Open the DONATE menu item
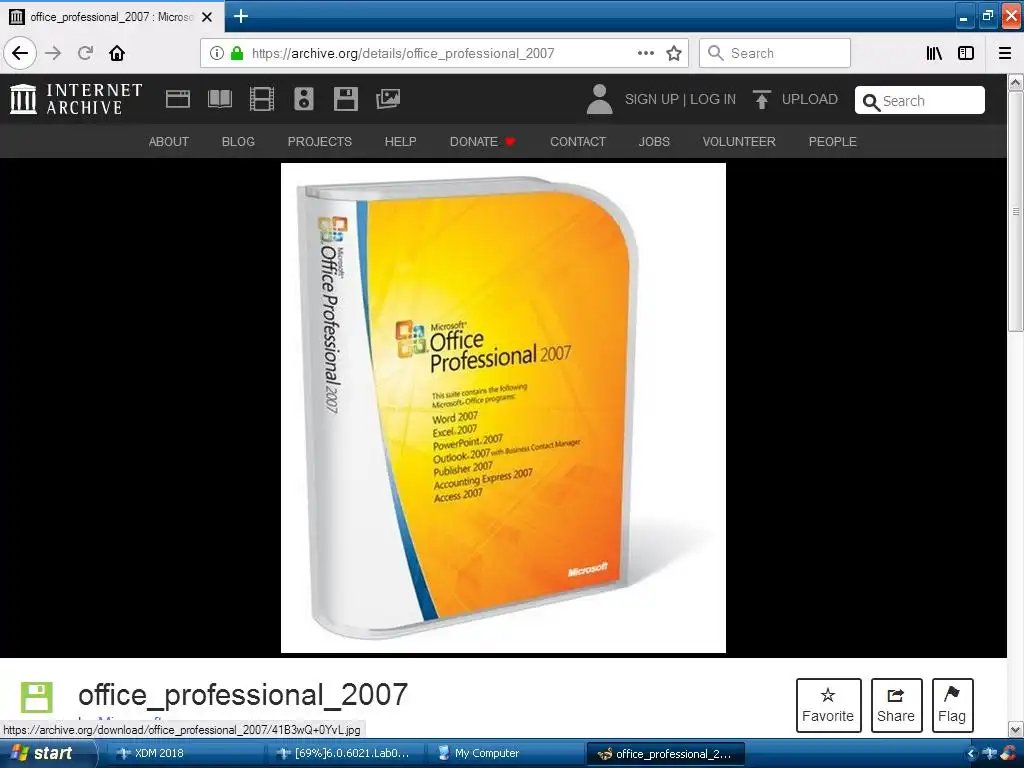This screenshot has width=1024, height=768. pyautogui.click(x=483, y=142)
